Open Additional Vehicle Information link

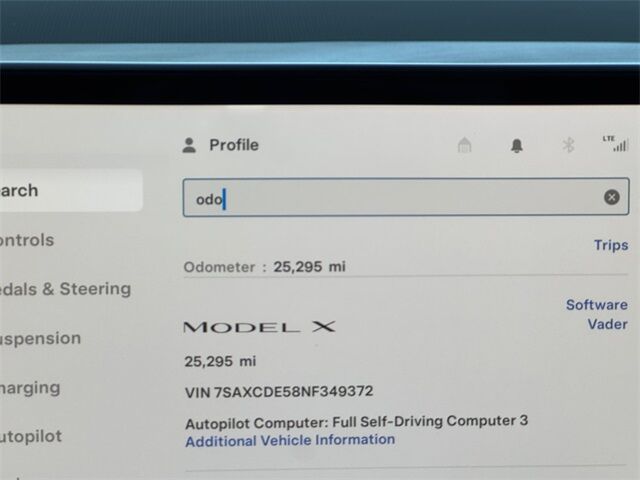point(290,440)
